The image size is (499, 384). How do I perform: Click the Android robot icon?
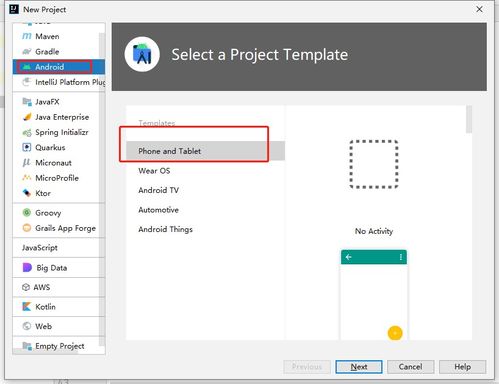tap(26, 67)
